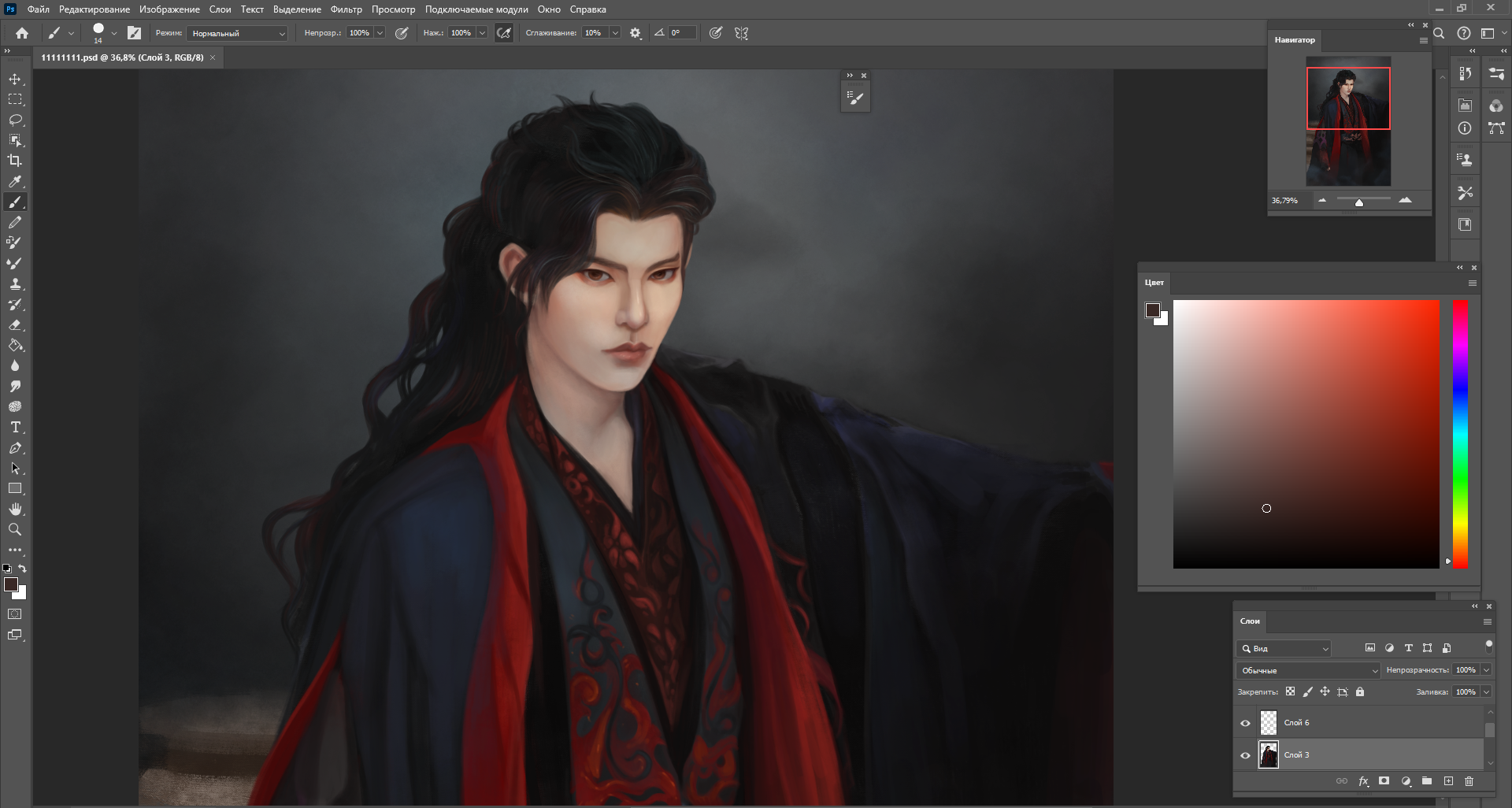Pick a color in the color field
This screenshot has width=1512, height=808.
click(x=1306, y=434)
